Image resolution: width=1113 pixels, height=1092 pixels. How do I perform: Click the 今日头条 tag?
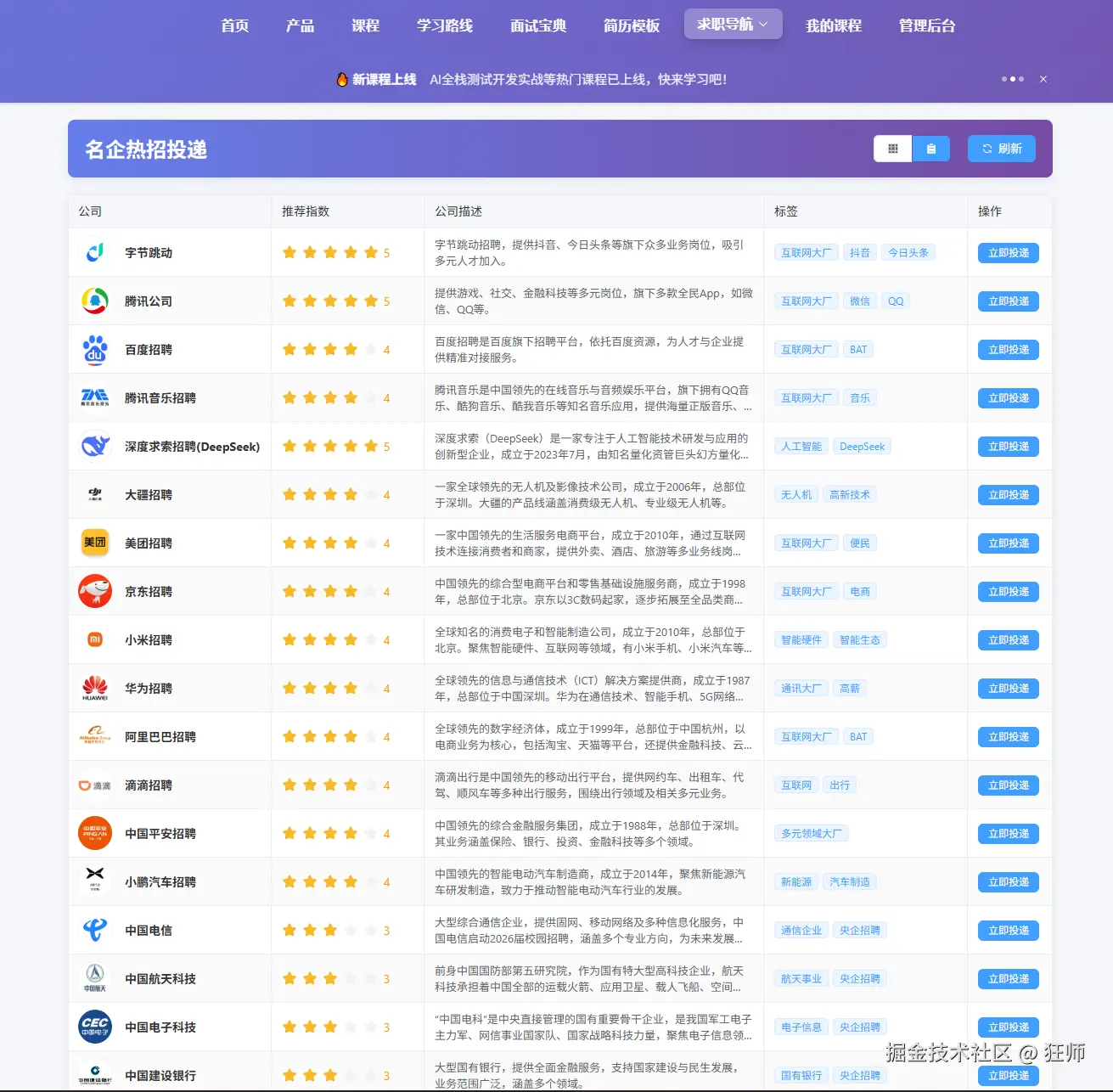click(908, 253)
